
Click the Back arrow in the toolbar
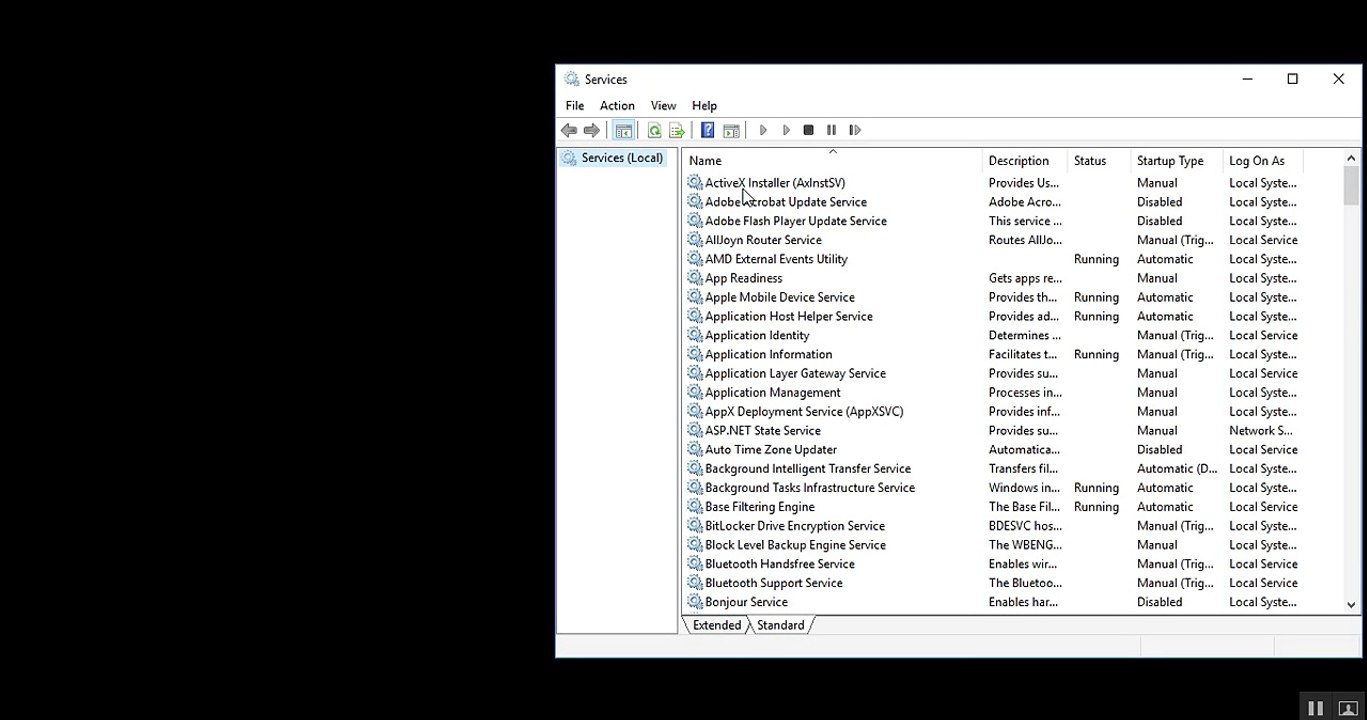[569, 130]
